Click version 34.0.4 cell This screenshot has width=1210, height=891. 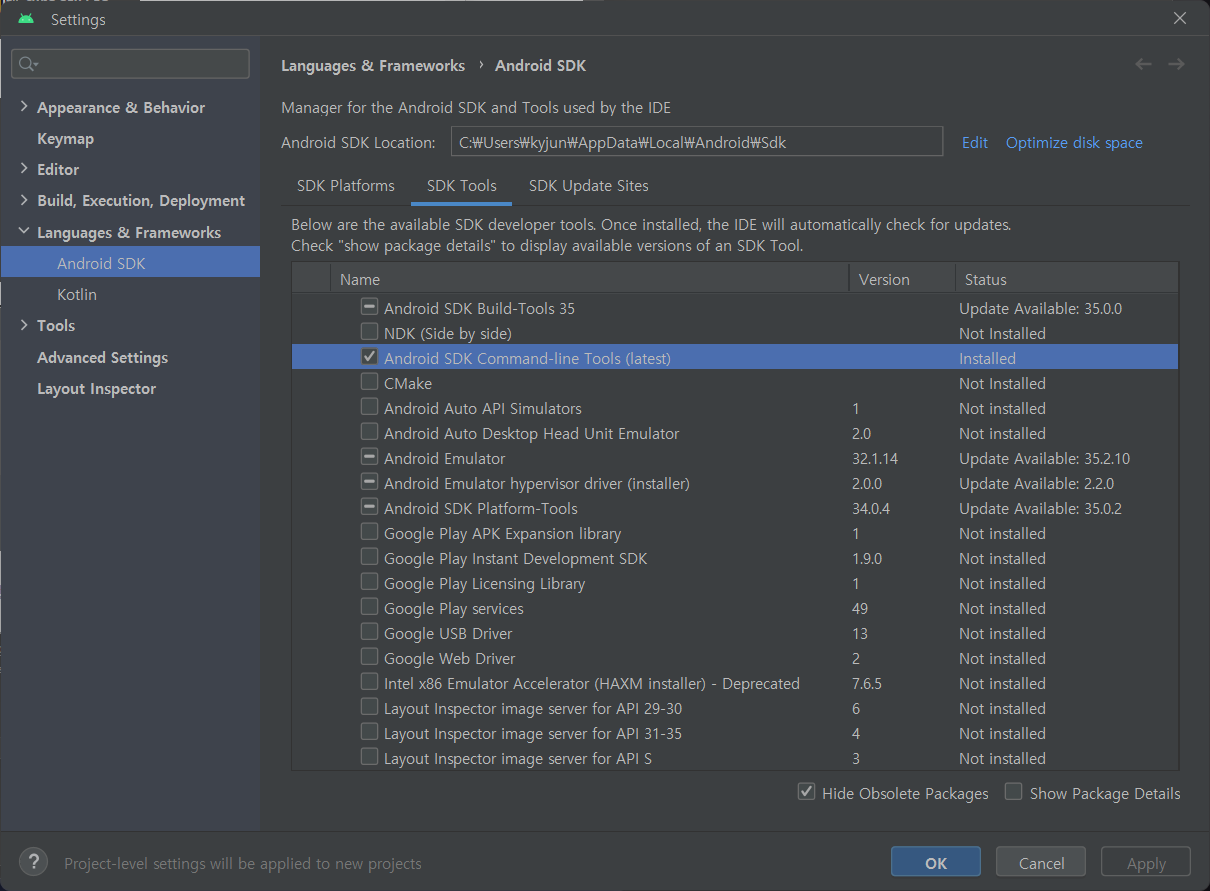pyautogui.click(x=871, y=508)
